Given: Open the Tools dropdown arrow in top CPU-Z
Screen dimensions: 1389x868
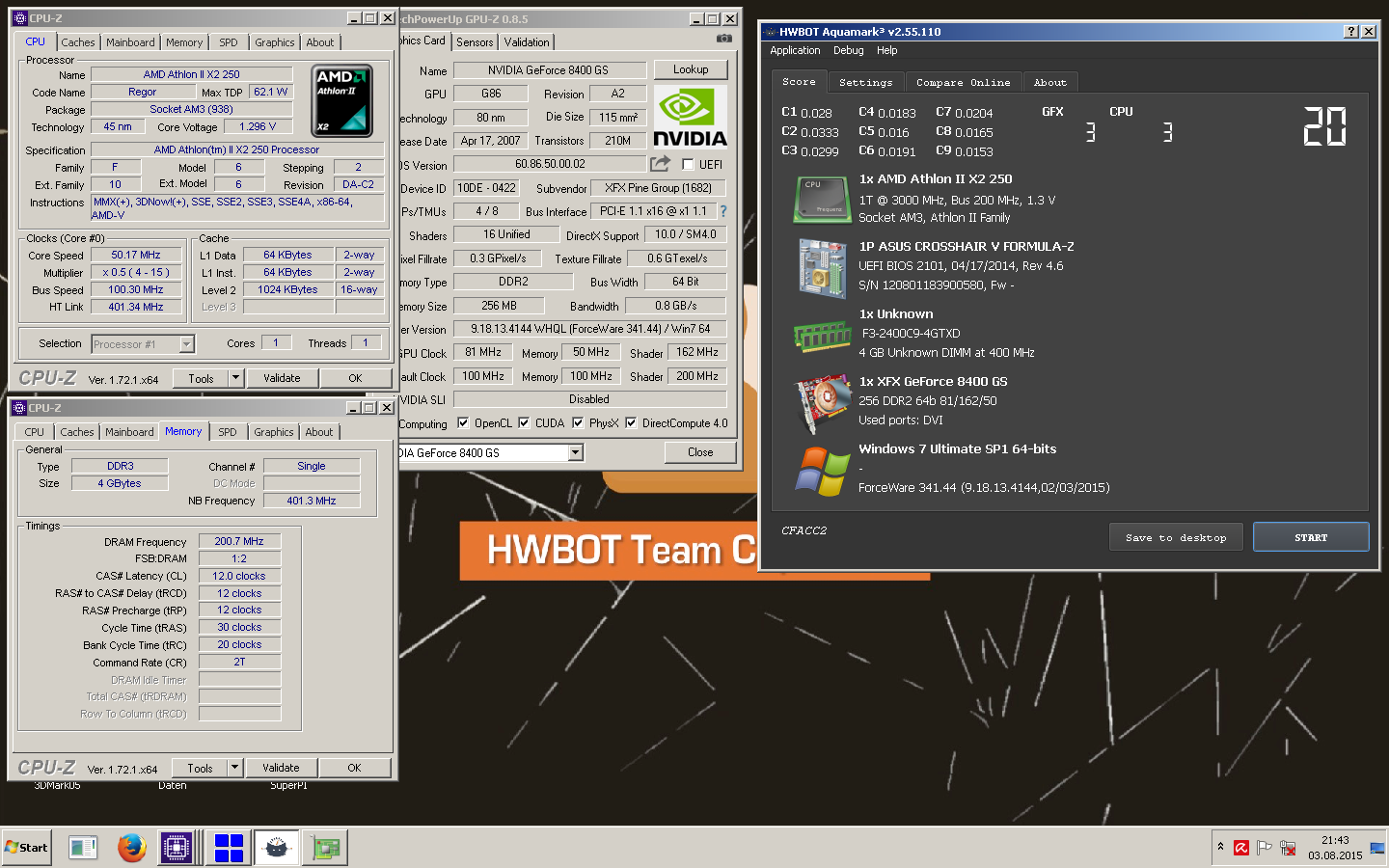Looking at the screenshot, I should (236, 378).
